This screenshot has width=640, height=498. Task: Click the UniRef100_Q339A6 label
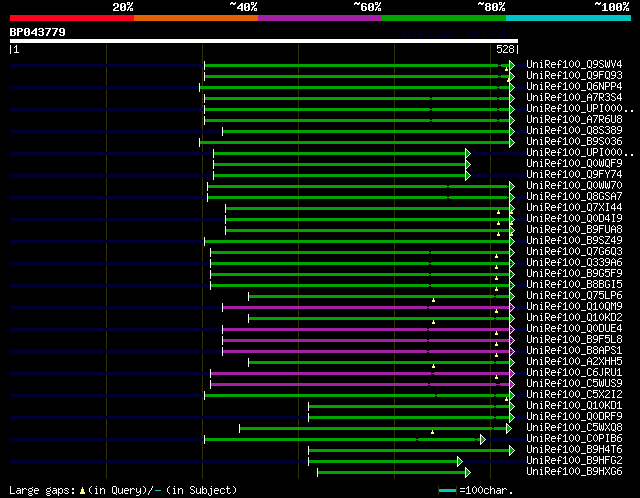pos(574,263)
